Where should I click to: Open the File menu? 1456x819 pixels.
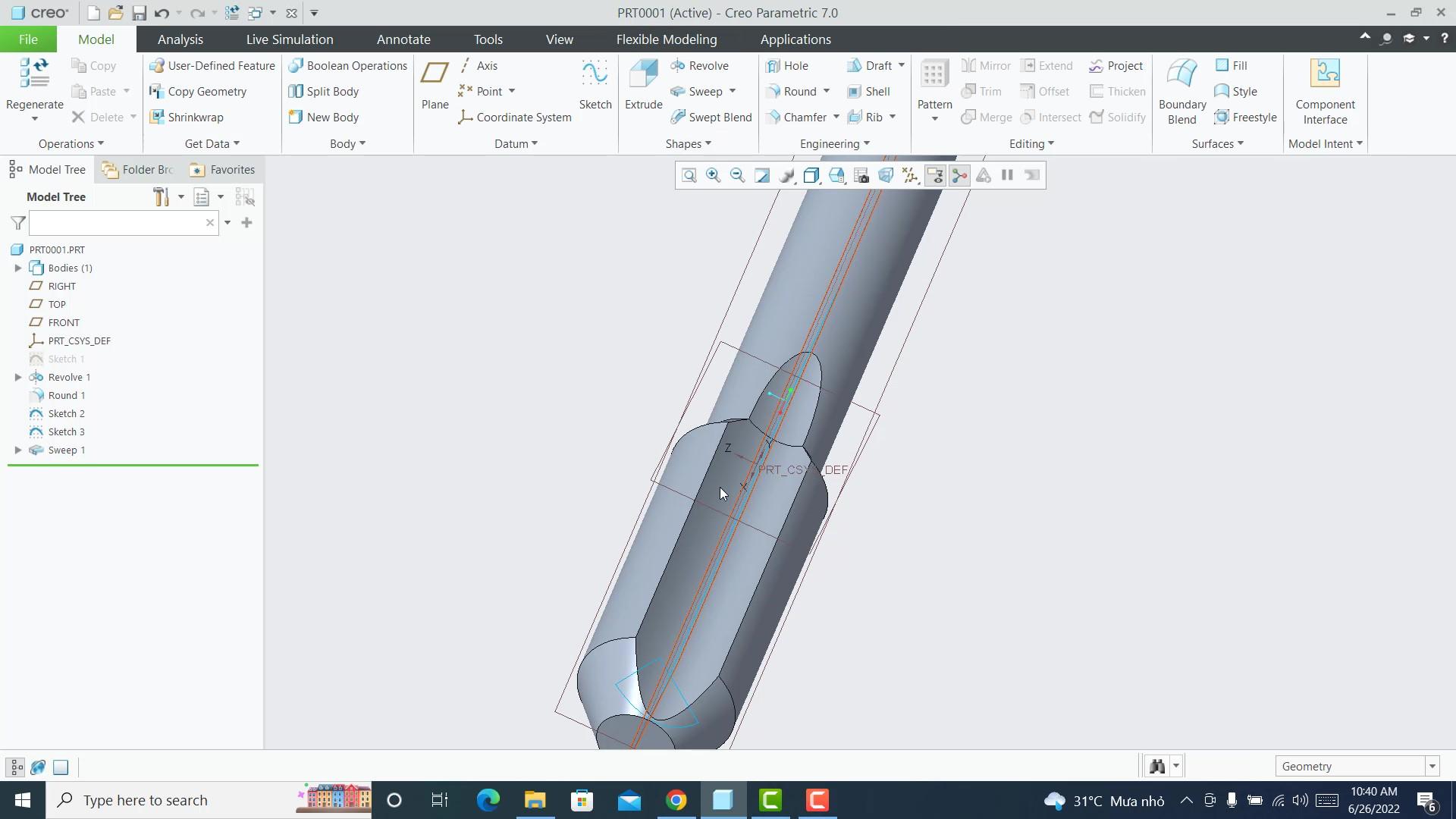(x=27, y=39)
